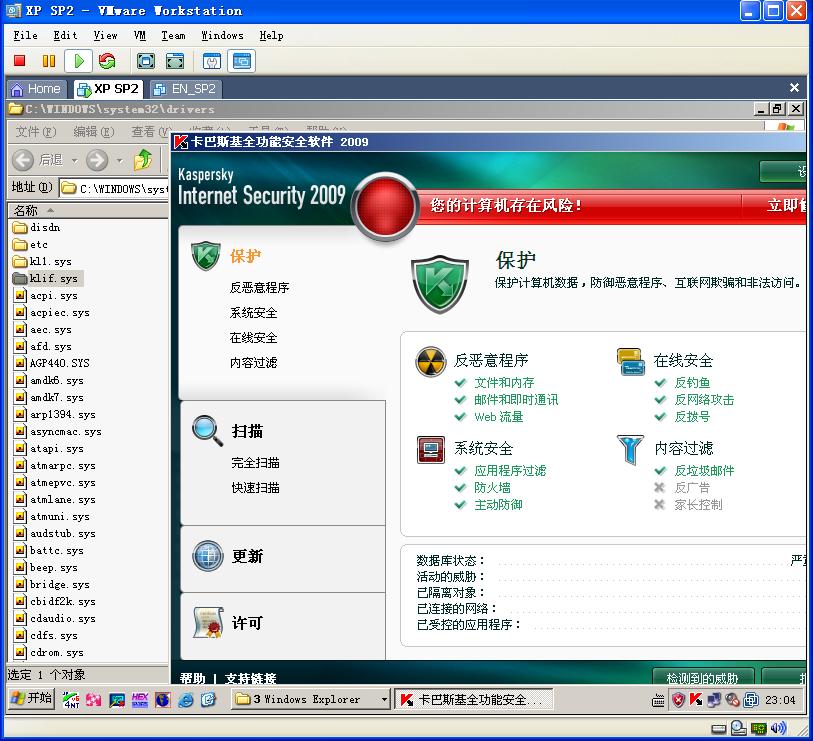This screenshot has width=813, height=741.
Task: Open the forward button history dropdown arrow
Action: point(120,161)
